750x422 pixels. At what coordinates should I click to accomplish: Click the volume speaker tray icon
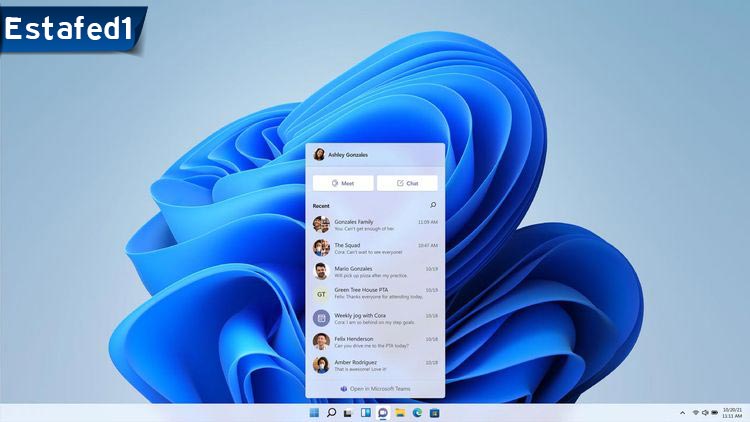click(705, 413)
